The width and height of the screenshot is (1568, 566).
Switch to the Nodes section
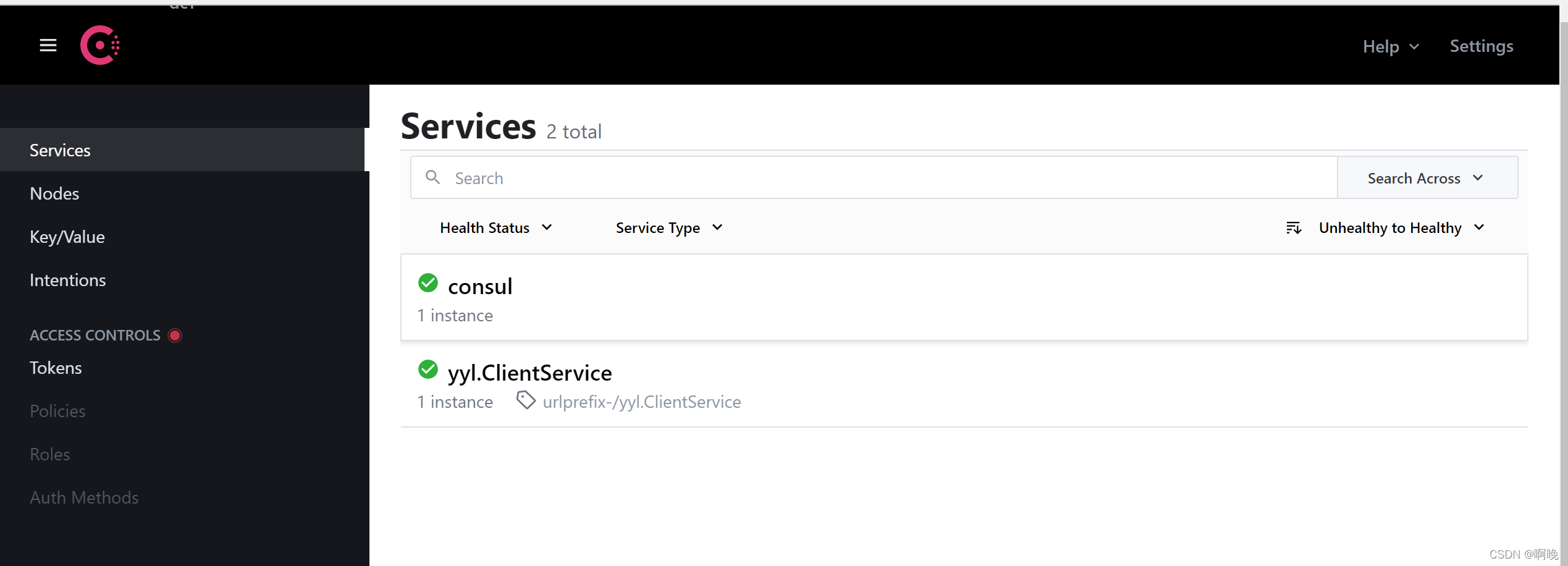[x=54, y=193]
